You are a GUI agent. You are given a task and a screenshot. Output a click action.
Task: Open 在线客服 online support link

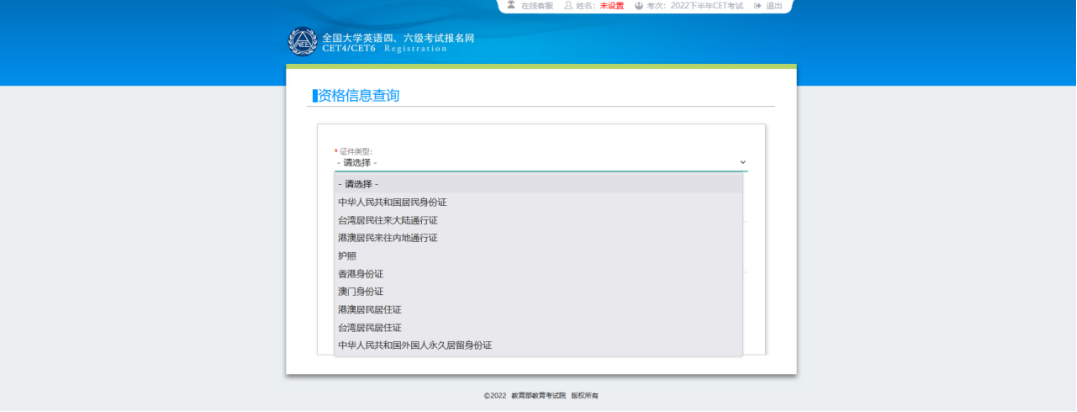coord(537,6)
